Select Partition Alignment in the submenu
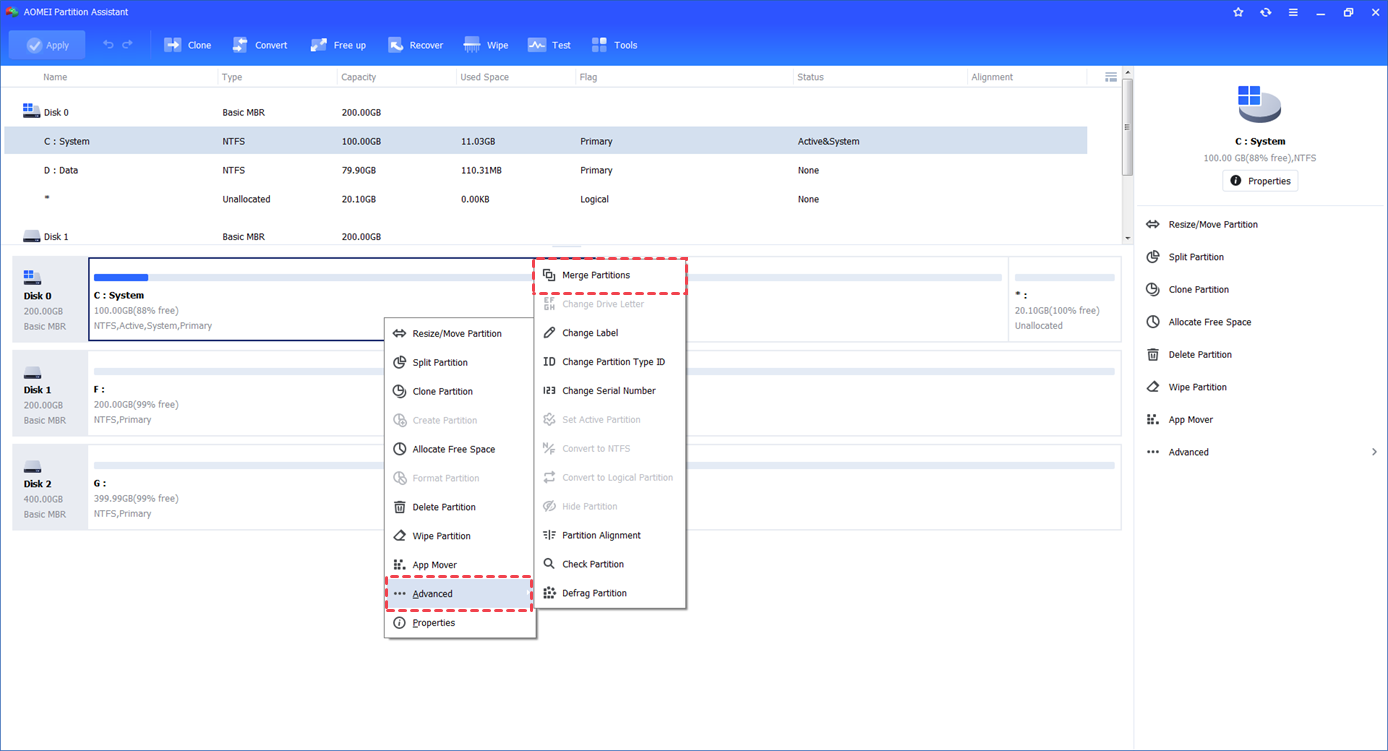Image resolution: width=1388 pixels, height=751 pixels. (610, 536)
